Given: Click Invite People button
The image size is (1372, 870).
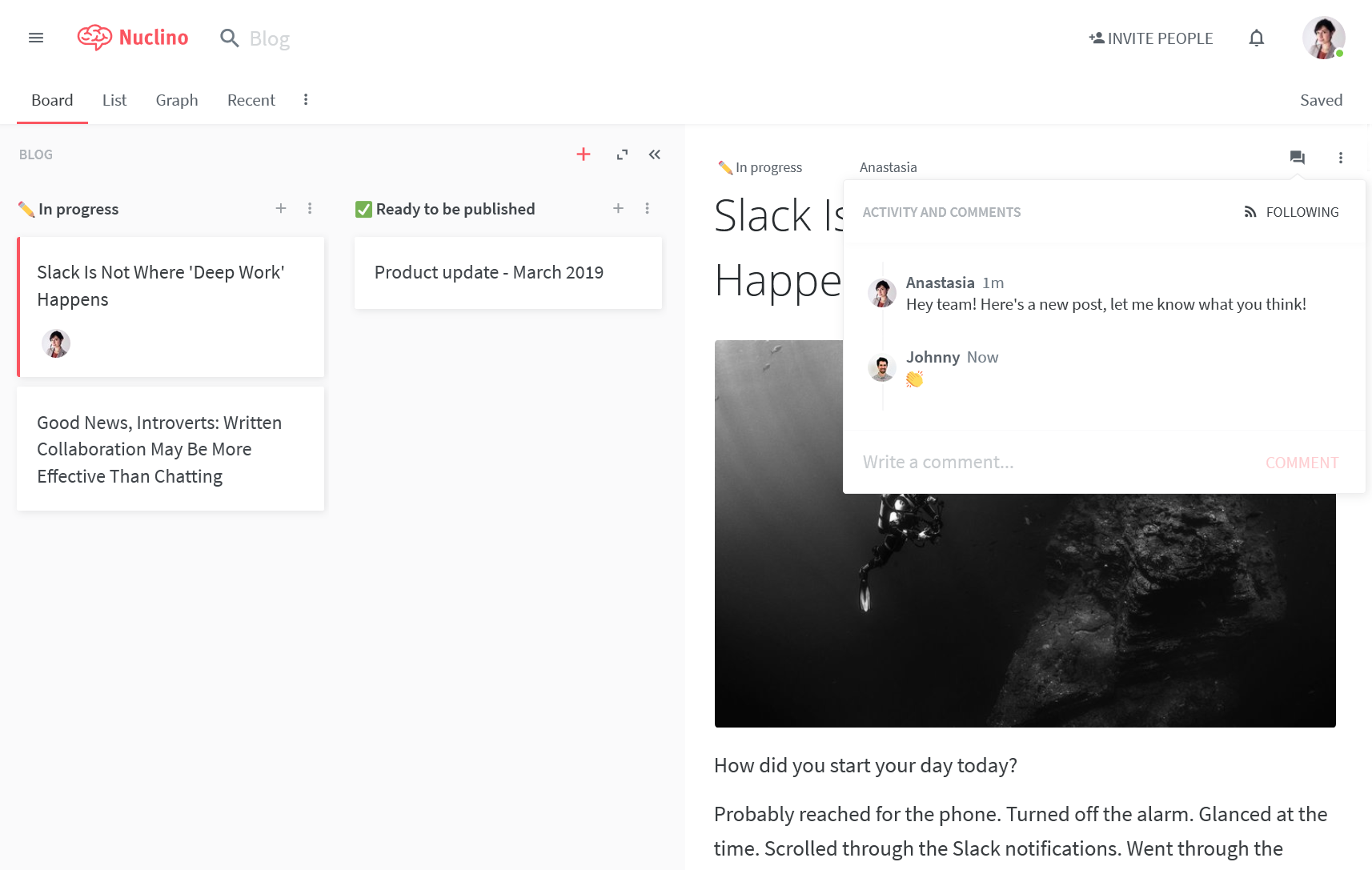Looking at the screenshot, I should click(1150, 38).
